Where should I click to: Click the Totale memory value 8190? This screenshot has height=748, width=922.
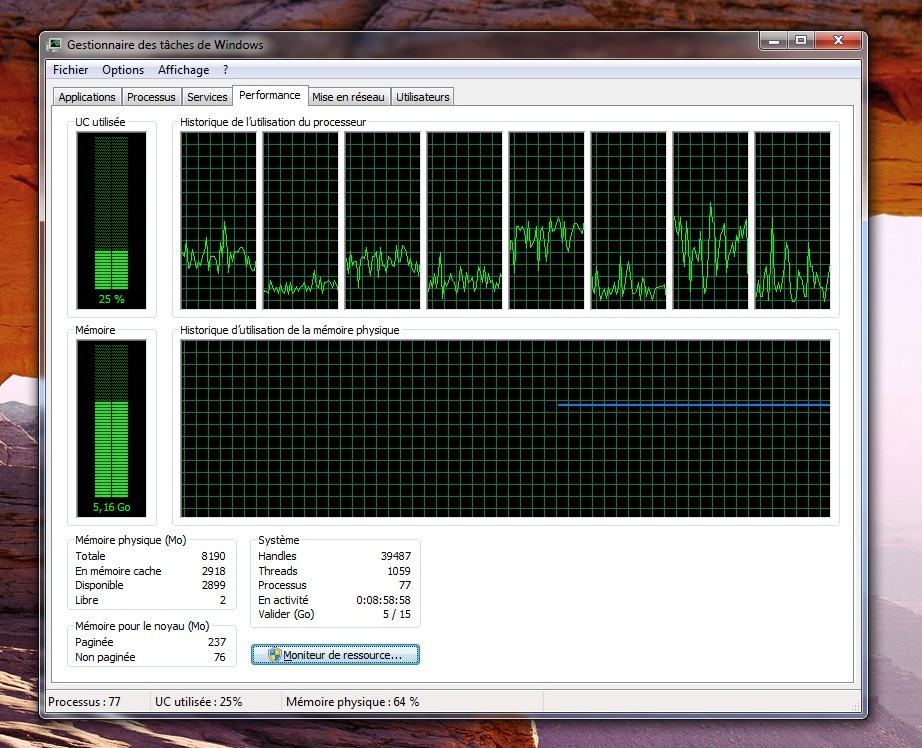[x=213, y=556]
